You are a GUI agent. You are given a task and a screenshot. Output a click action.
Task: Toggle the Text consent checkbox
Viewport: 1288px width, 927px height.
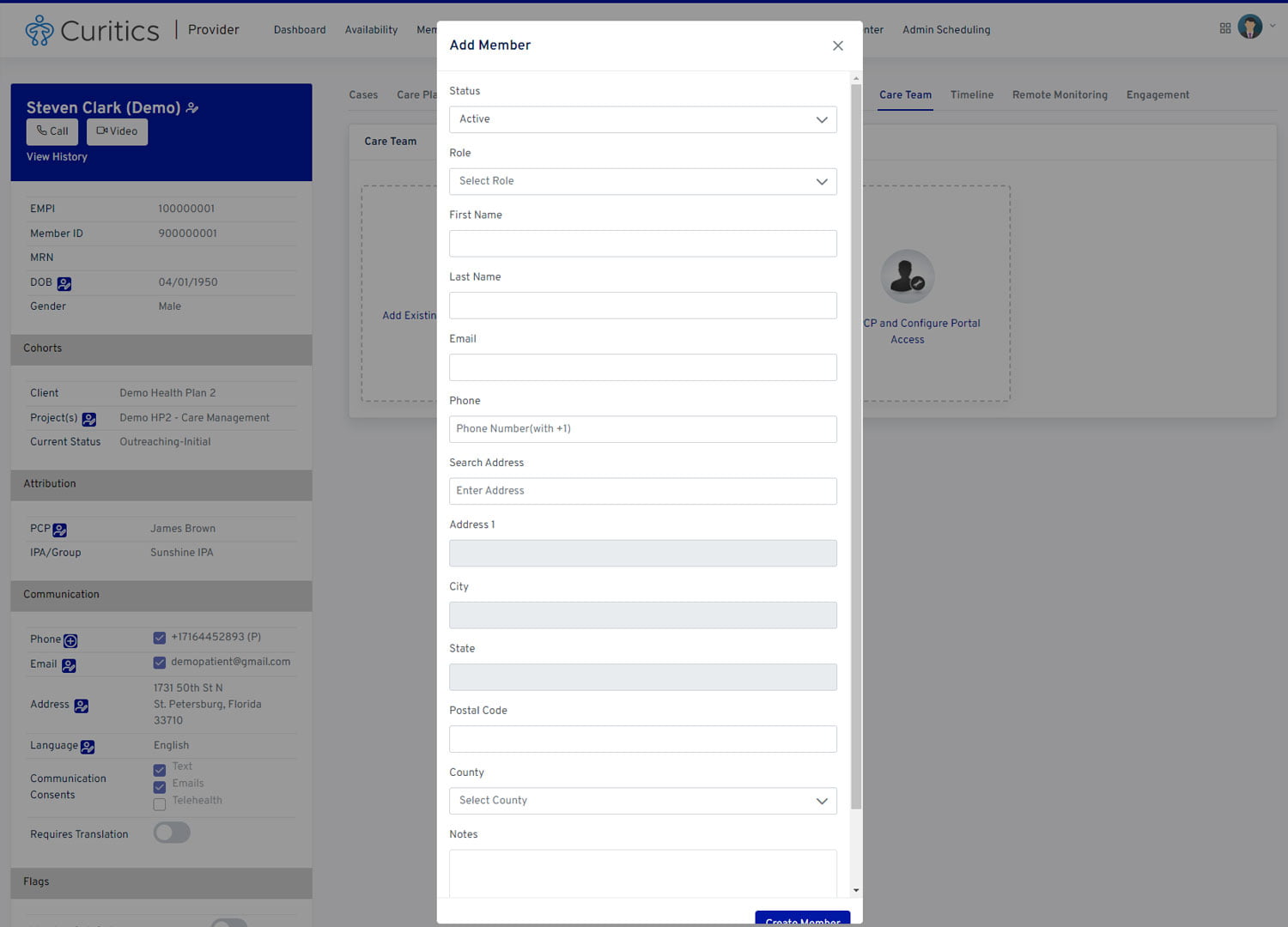click(159, 770)
